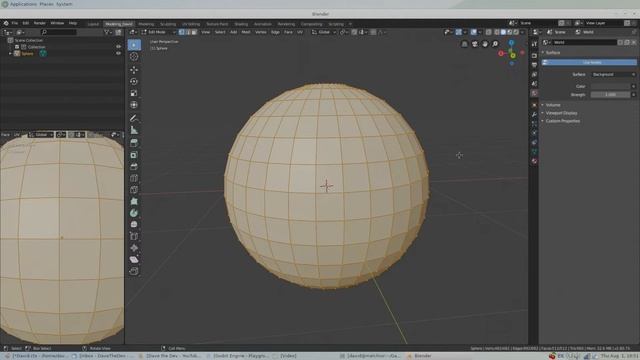Activate the Inset Faces tool
The height and width of the screenshot is (360, 640).
[x=134, y=155]
